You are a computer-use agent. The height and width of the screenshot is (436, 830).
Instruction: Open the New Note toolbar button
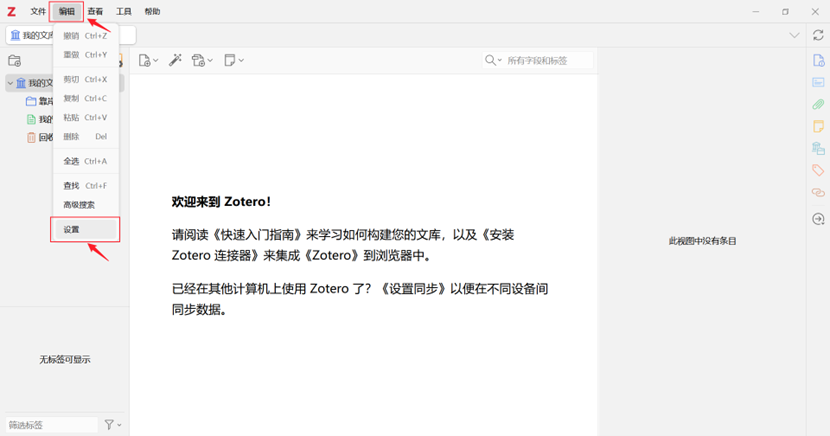233,60
